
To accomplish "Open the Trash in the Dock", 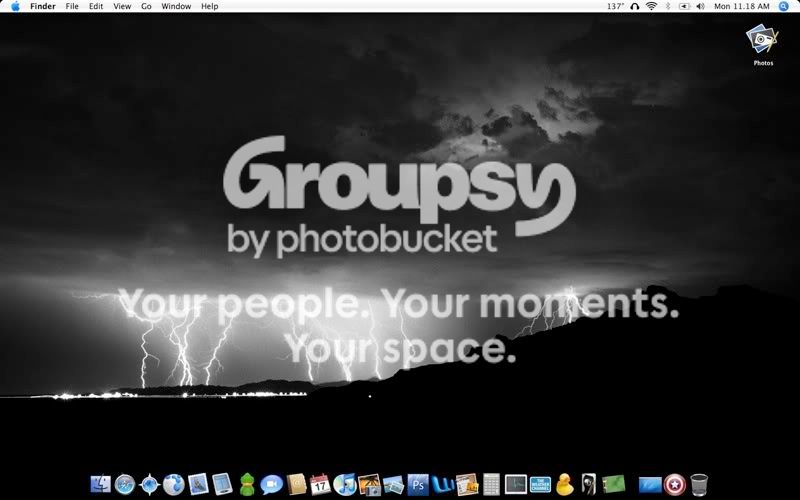I will pos(699,484).
